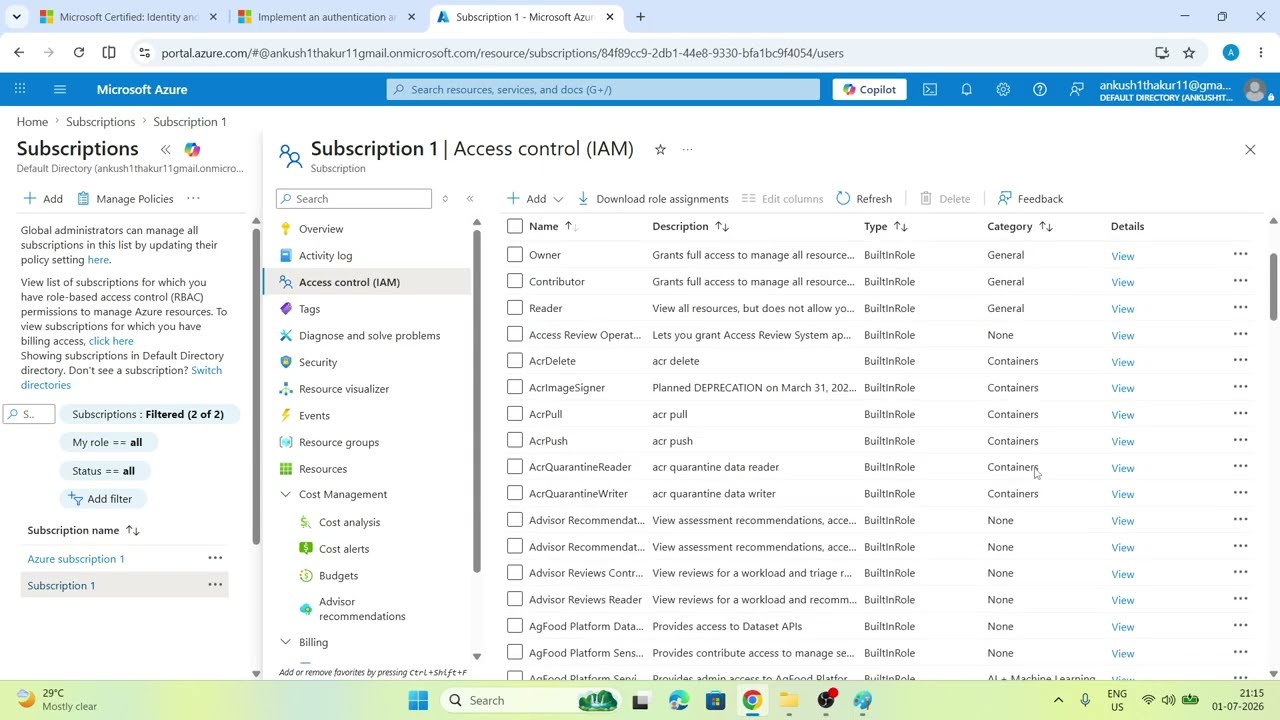Sort roles by Type column

click(885, 226)
